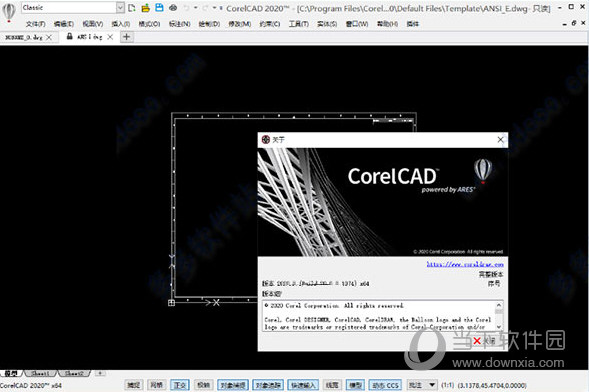The height and width of the screenshot is (392, 589).
Task: Open the 插件 Plugins menu
Action: coord(412,24)
